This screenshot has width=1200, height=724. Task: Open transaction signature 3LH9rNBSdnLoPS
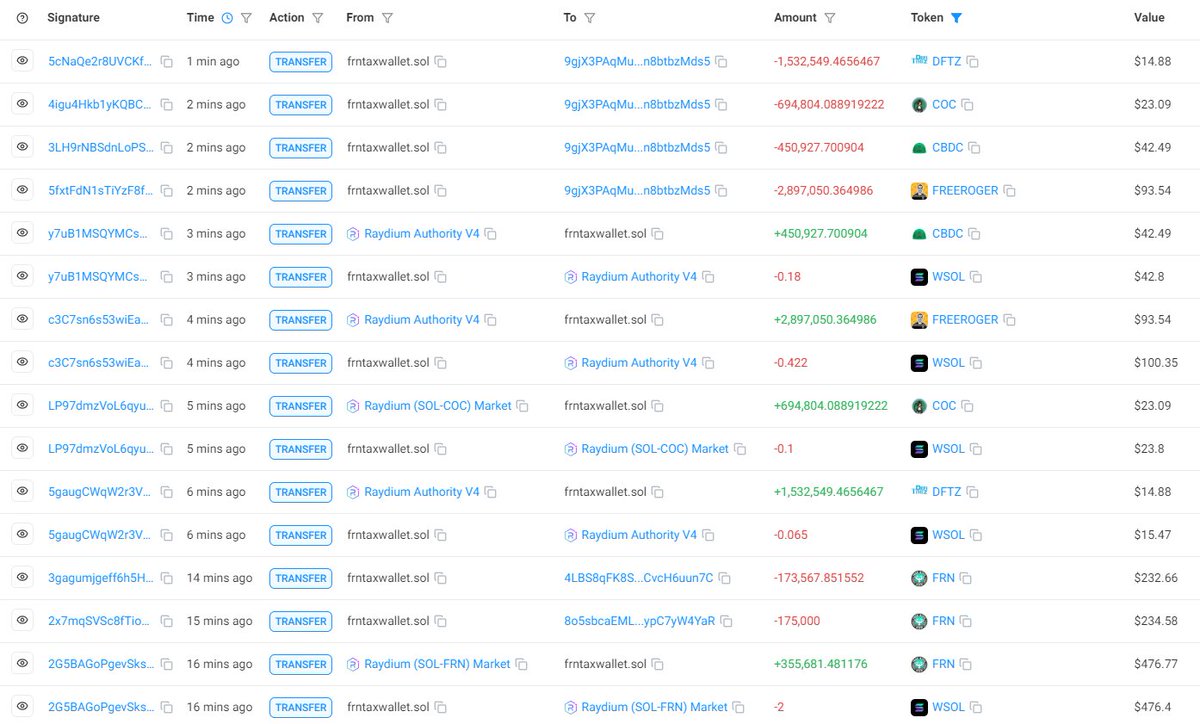pos(100,148)
